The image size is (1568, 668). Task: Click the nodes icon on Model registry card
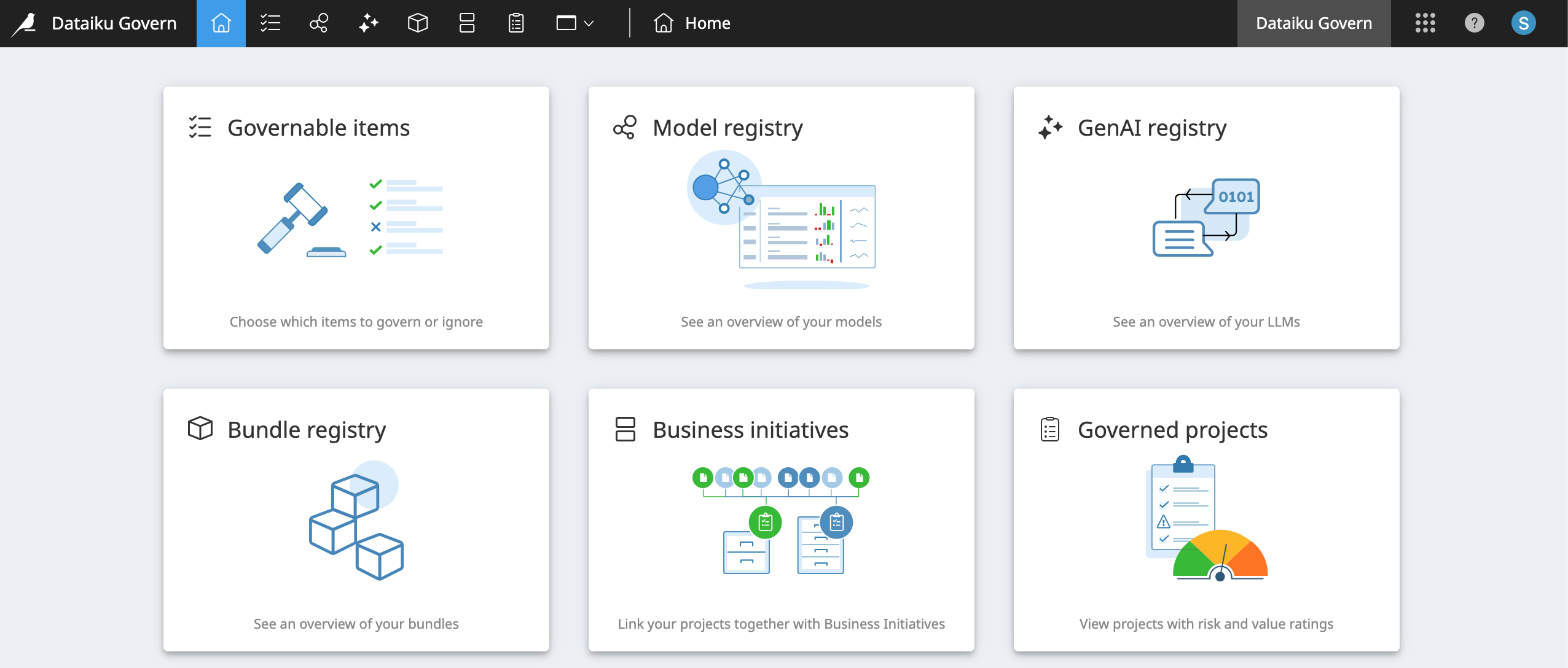pos(625,127)
